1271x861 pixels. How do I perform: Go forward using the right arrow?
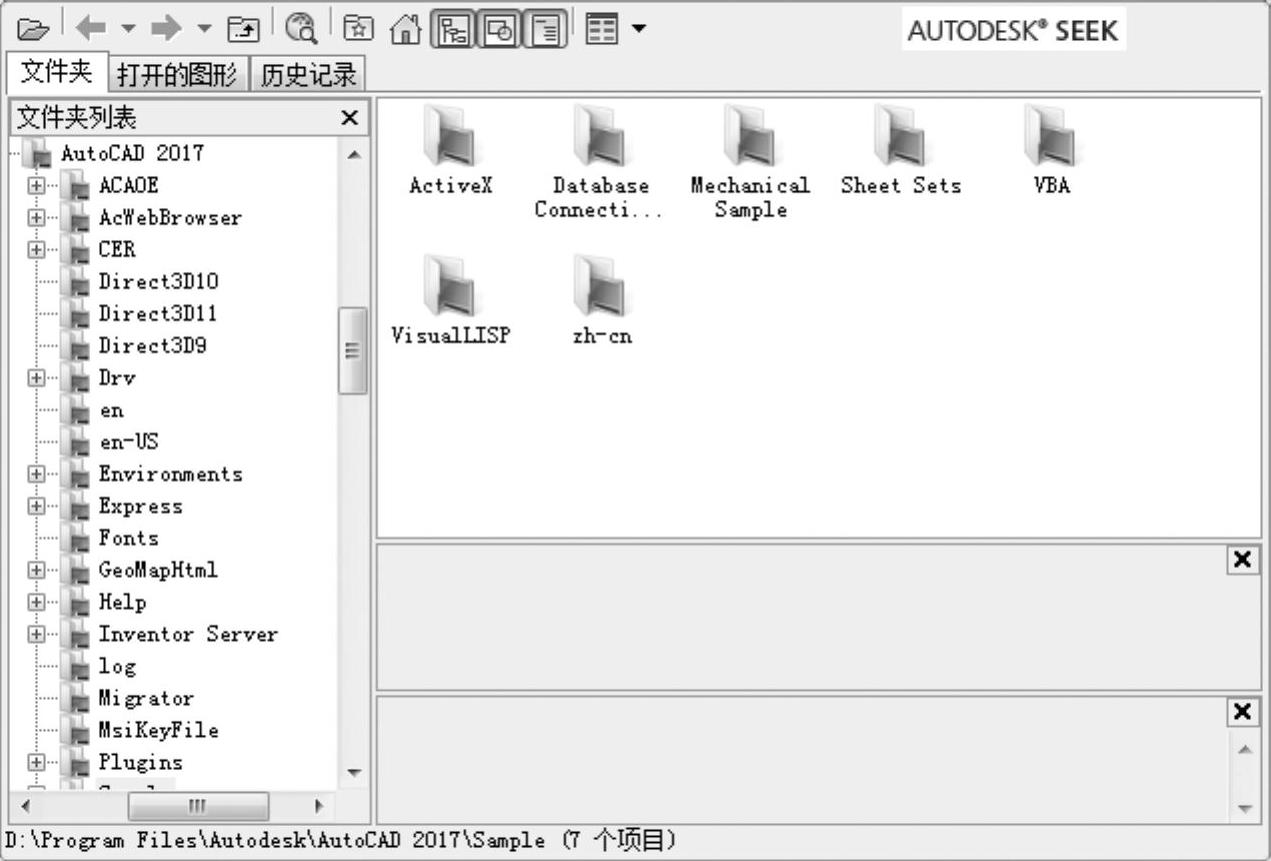point(166,29)
